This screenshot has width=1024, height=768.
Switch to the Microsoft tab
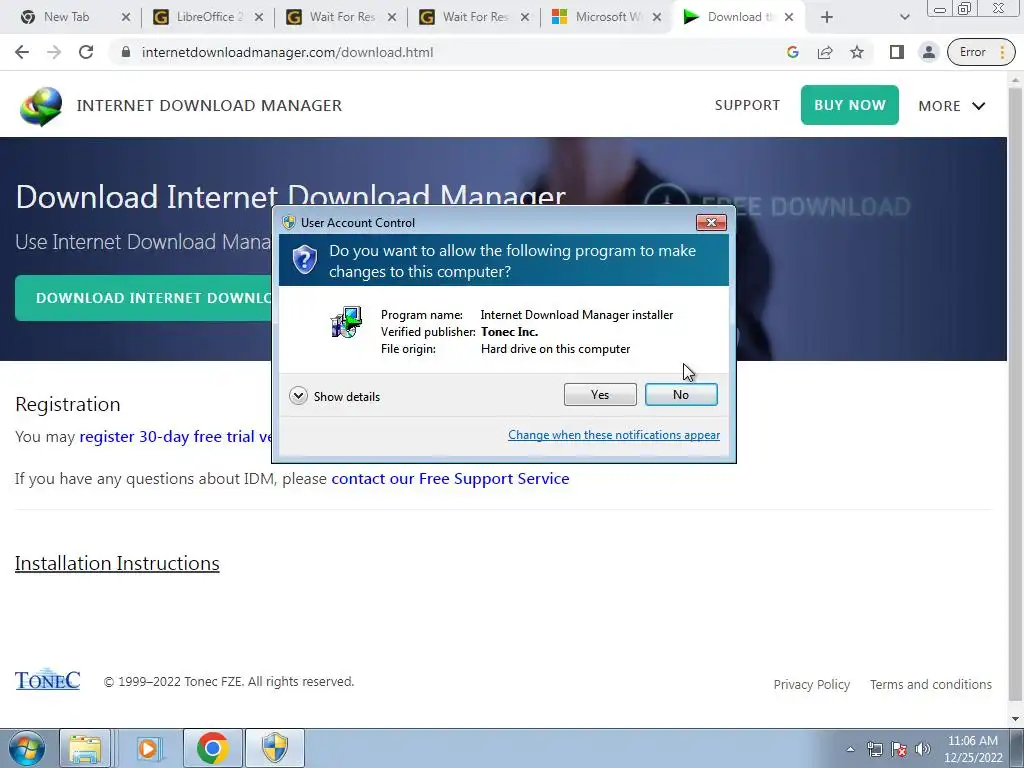[x=607, y=17]
